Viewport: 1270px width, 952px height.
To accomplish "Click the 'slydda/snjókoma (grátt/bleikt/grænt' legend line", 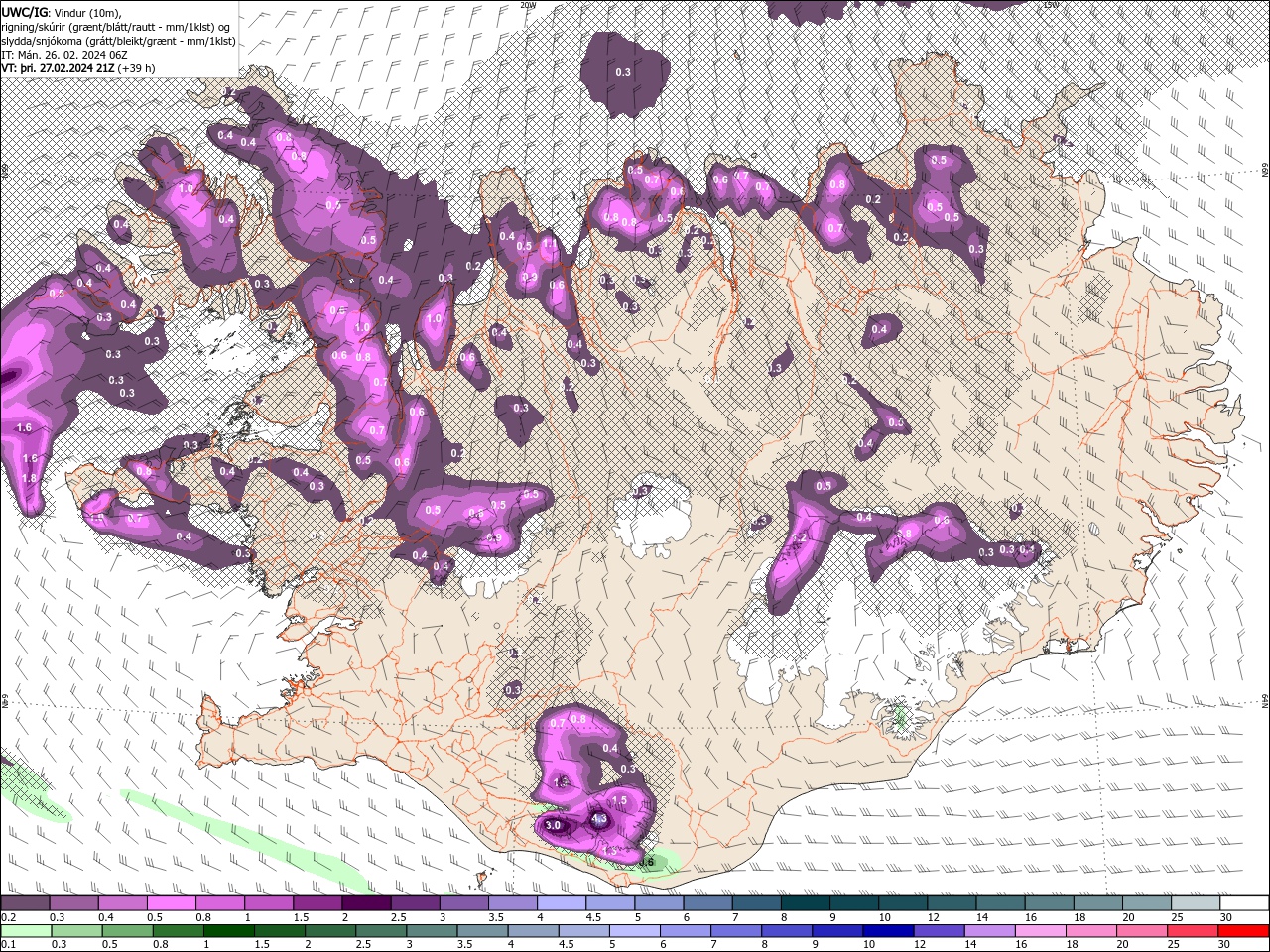I will point(118,41).
